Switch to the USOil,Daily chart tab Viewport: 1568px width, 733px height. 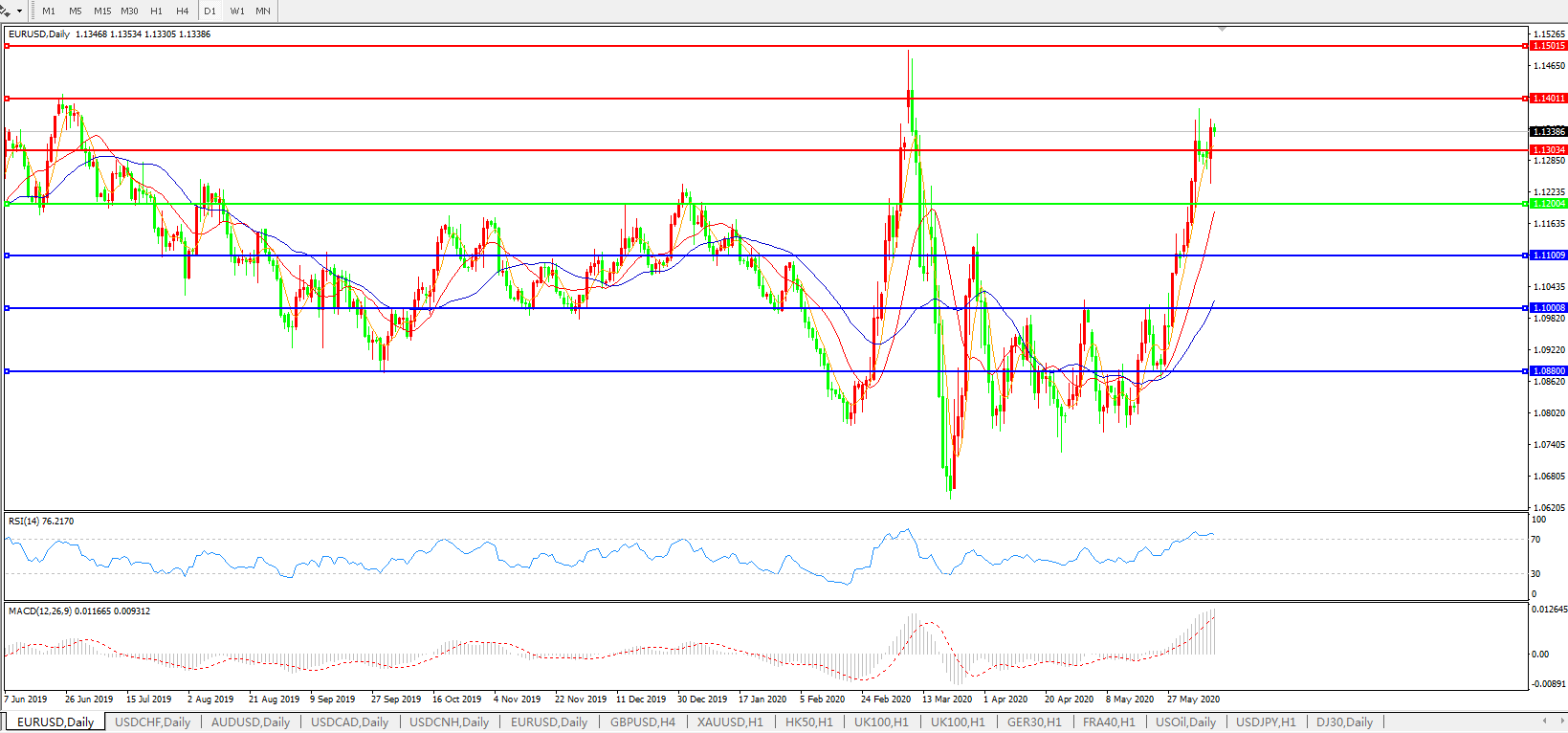tap(1185, 722)
